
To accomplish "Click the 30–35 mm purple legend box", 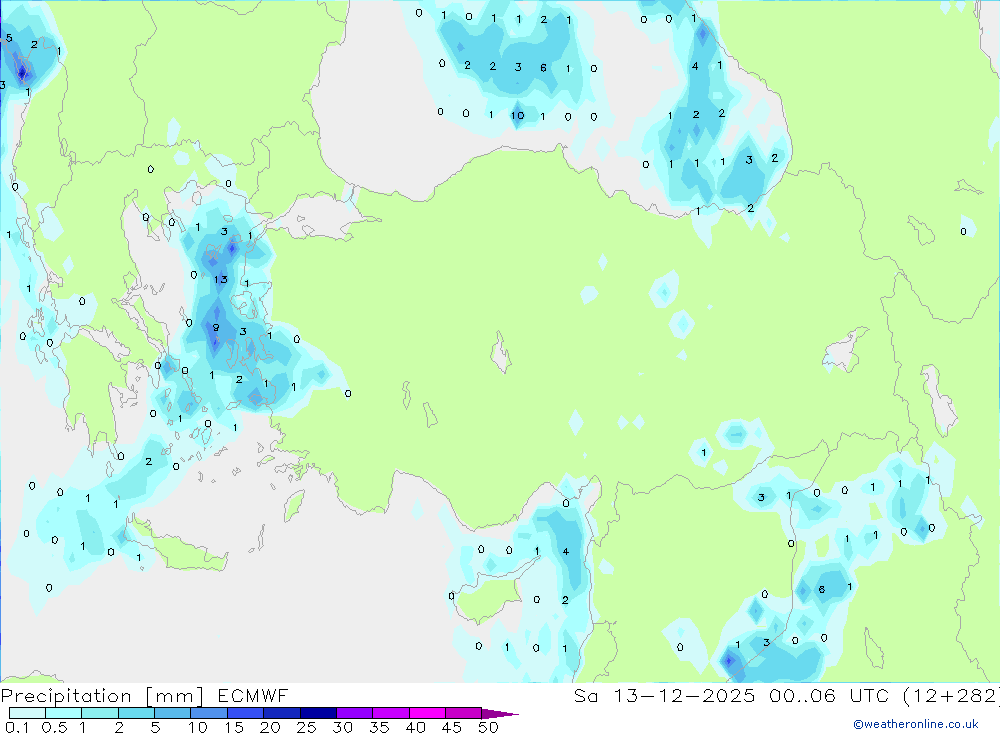I will [x=355, y=713].
